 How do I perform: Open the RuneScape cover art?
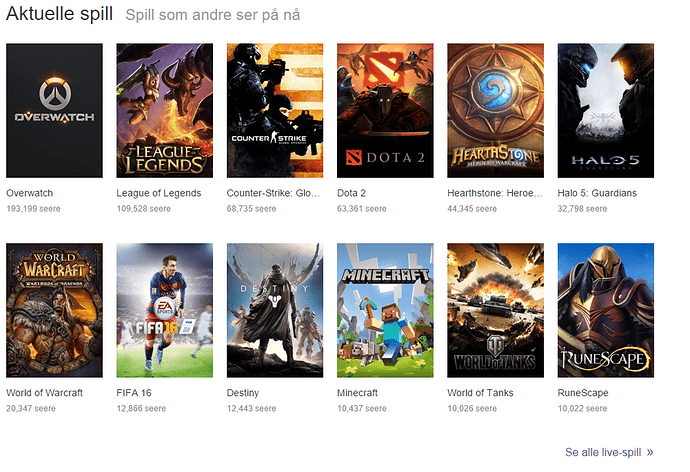606,310
